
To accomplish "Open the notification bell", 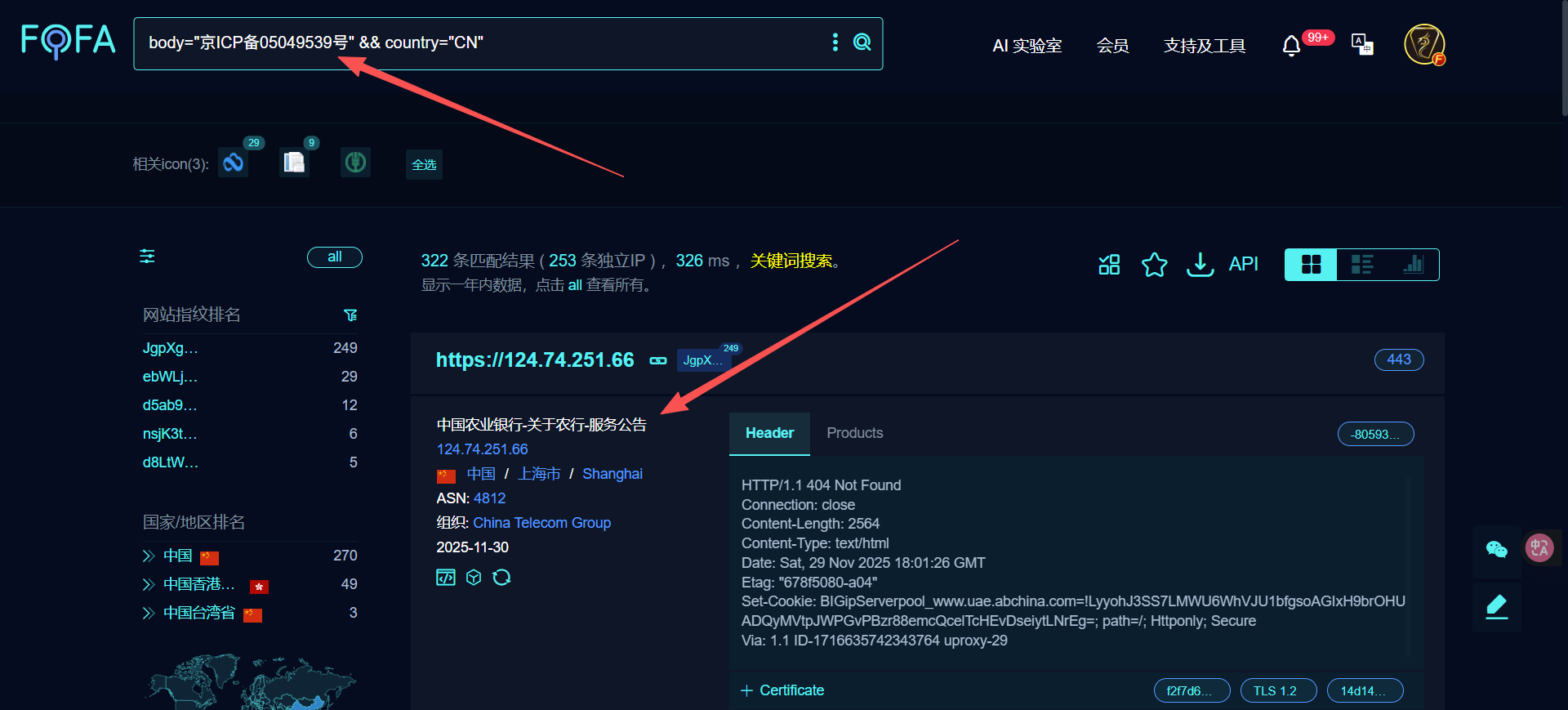I will 1291,46.
